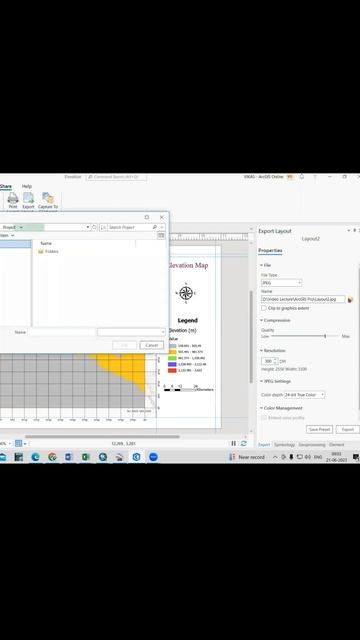The image size is (360, 640).
Task: Click the DPI resolution value box
Action: point(267,361)
